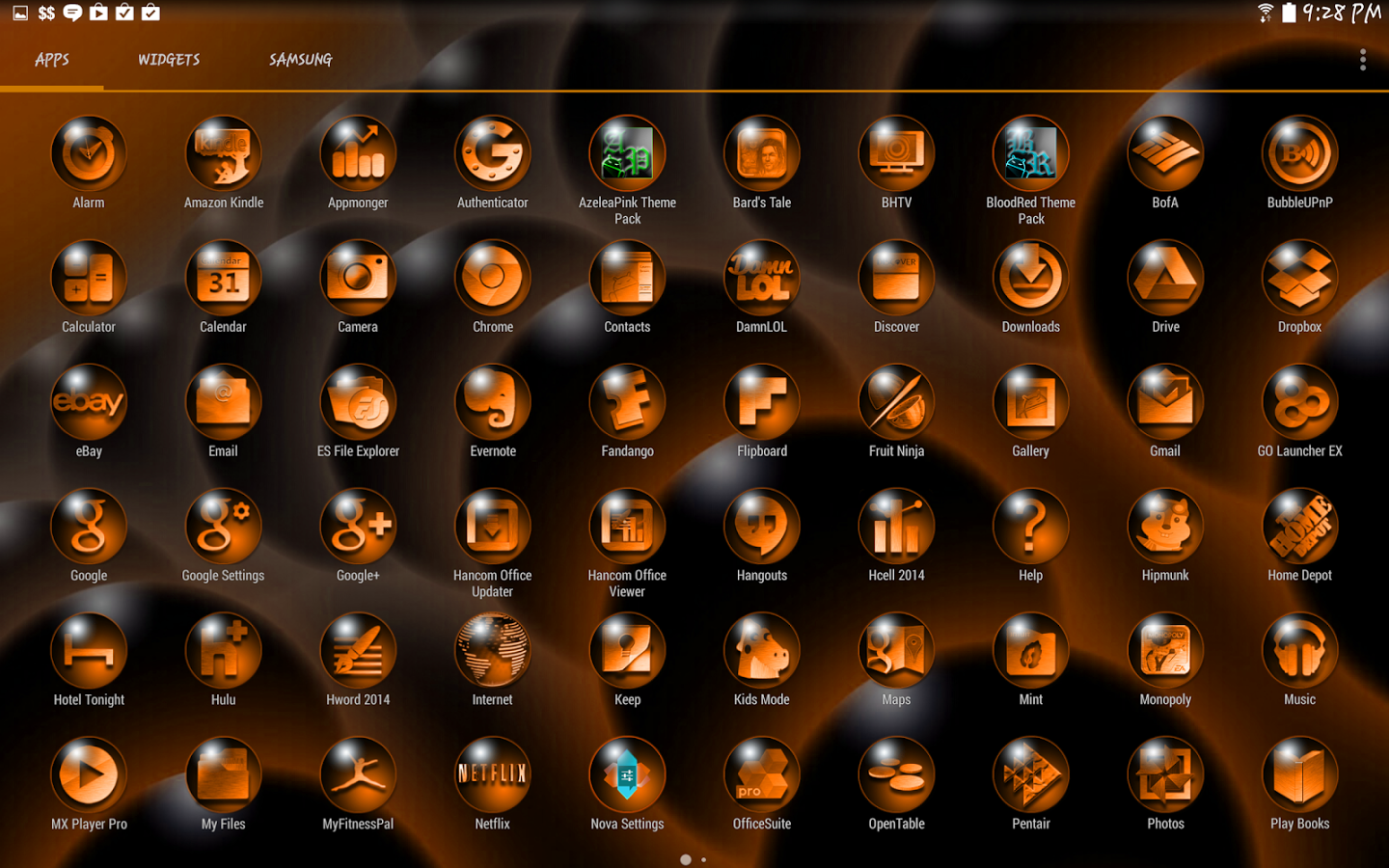Open Chrome browser

(x=493, y=278)
